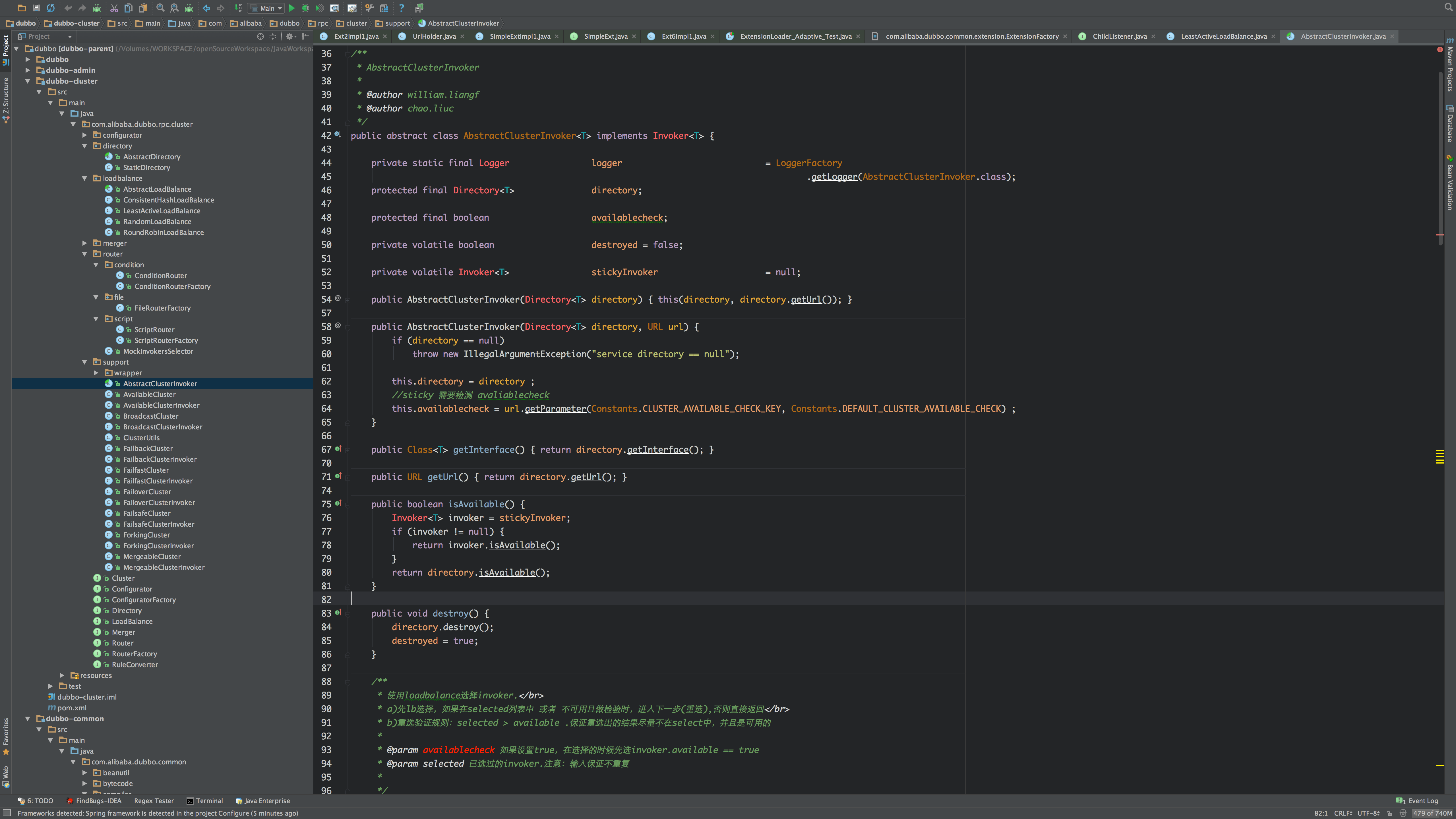This screenshot has width=1456, height=819.
Task: Click the Debug bug icon beside Run
Action: coord(306,8)
